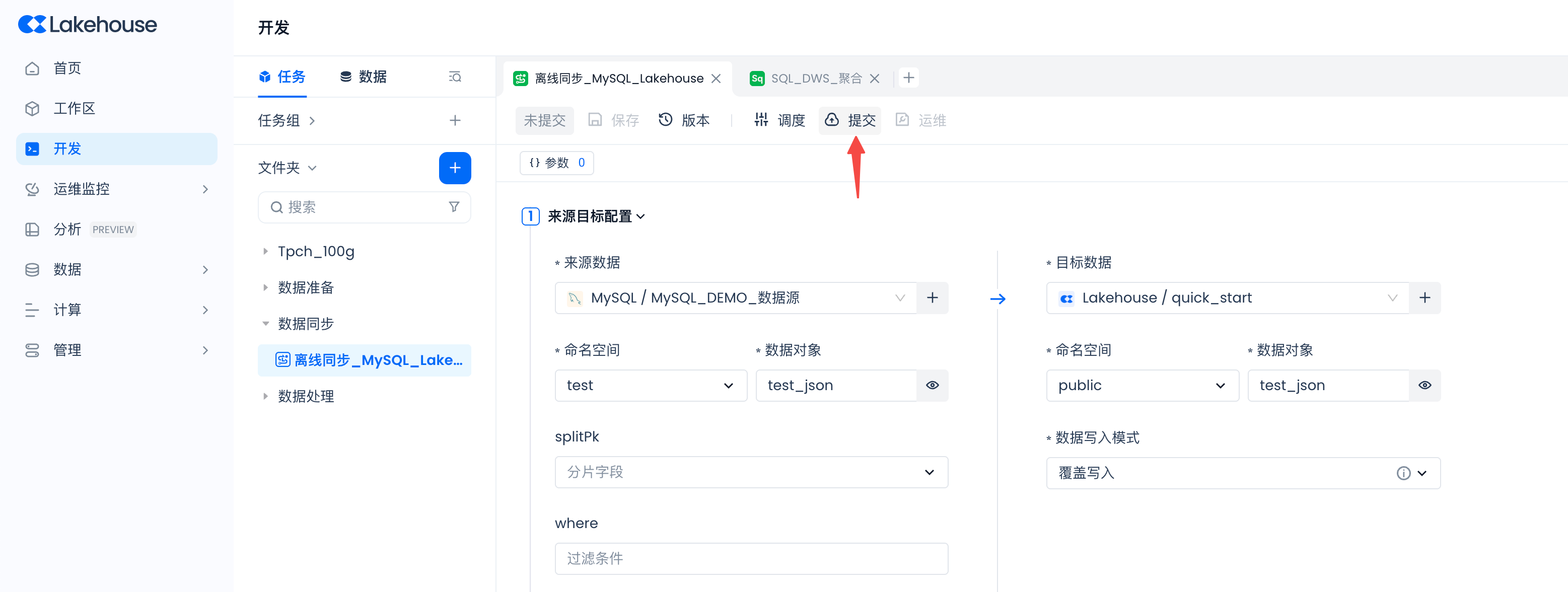
Task: Click the search-list icon beside 数据 tab
Action: tap(455, 77)
